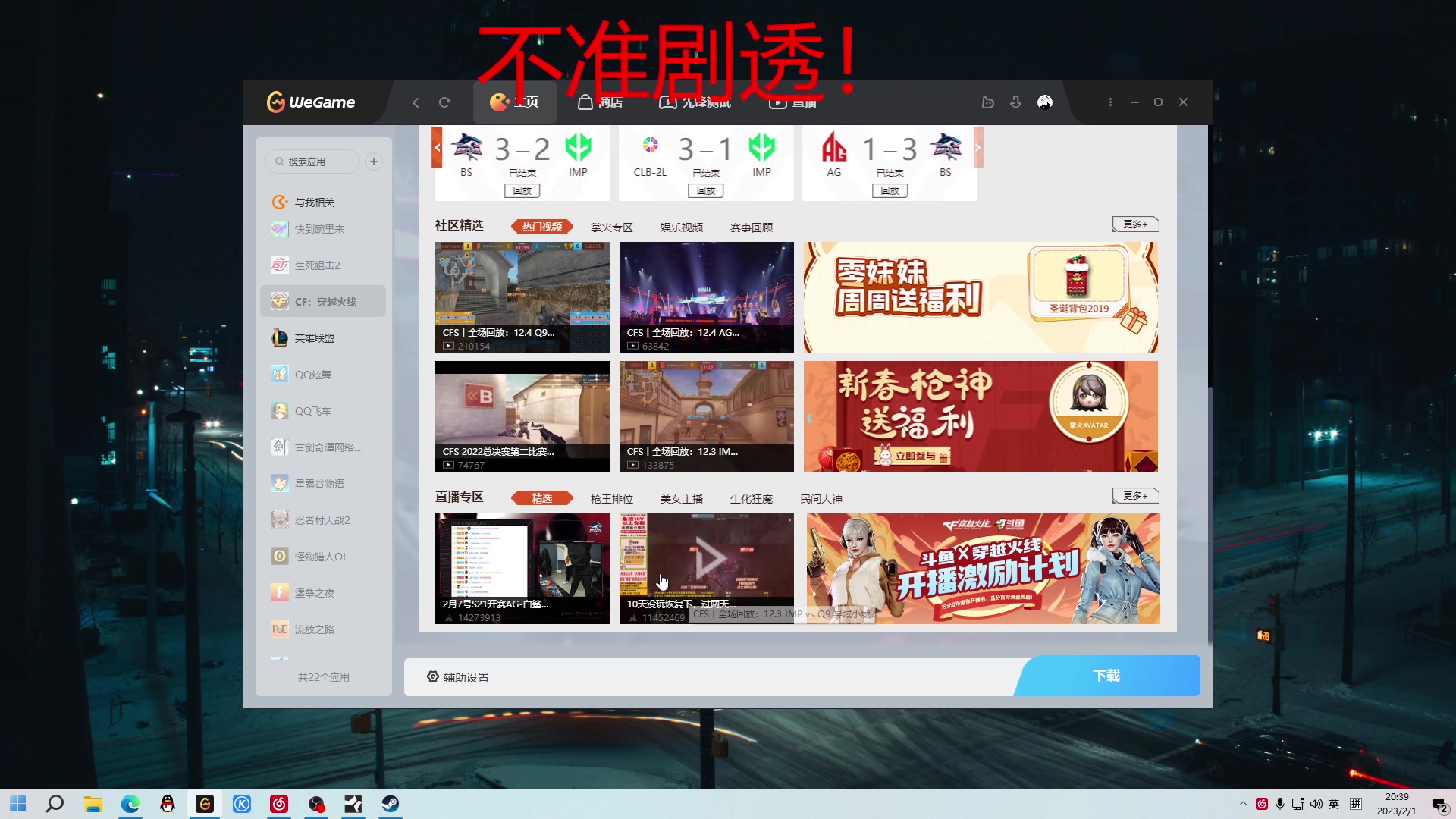Screen dimensions: 1456x819
Task: Click the left carousel arrow
Action: tap(438, 148)
